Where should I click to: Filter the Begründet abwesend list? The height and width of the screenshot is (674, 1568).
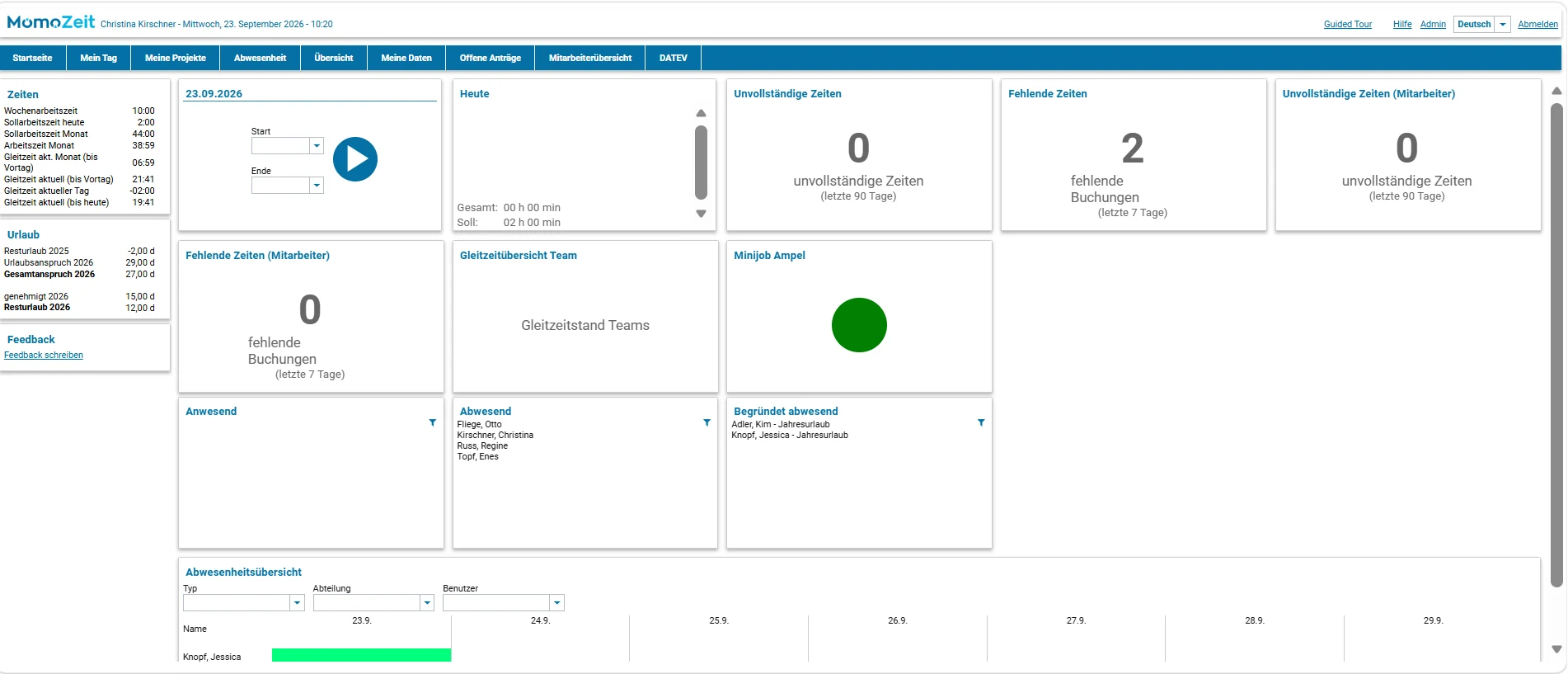click(x=981, y=422)
